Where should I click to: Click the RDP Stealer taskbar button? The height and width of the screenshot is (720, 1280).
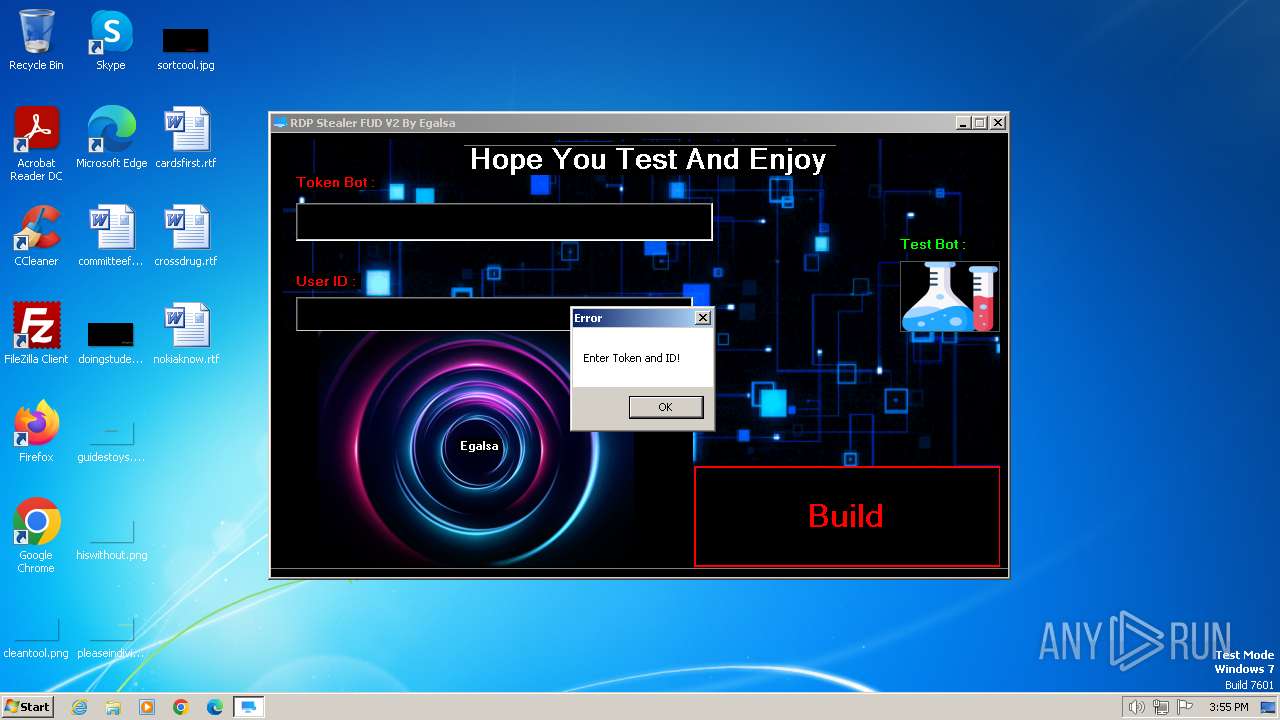click(249, 707)
